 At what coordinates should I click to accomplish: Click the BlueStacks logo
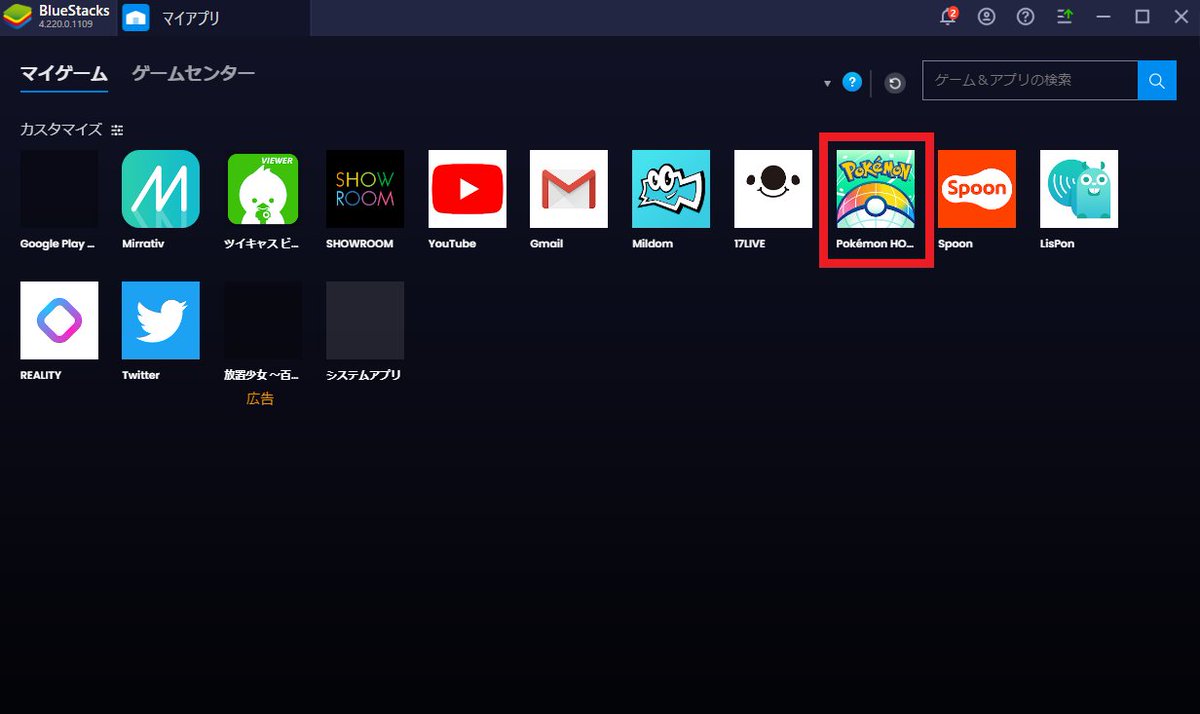(x=17, y=17)
